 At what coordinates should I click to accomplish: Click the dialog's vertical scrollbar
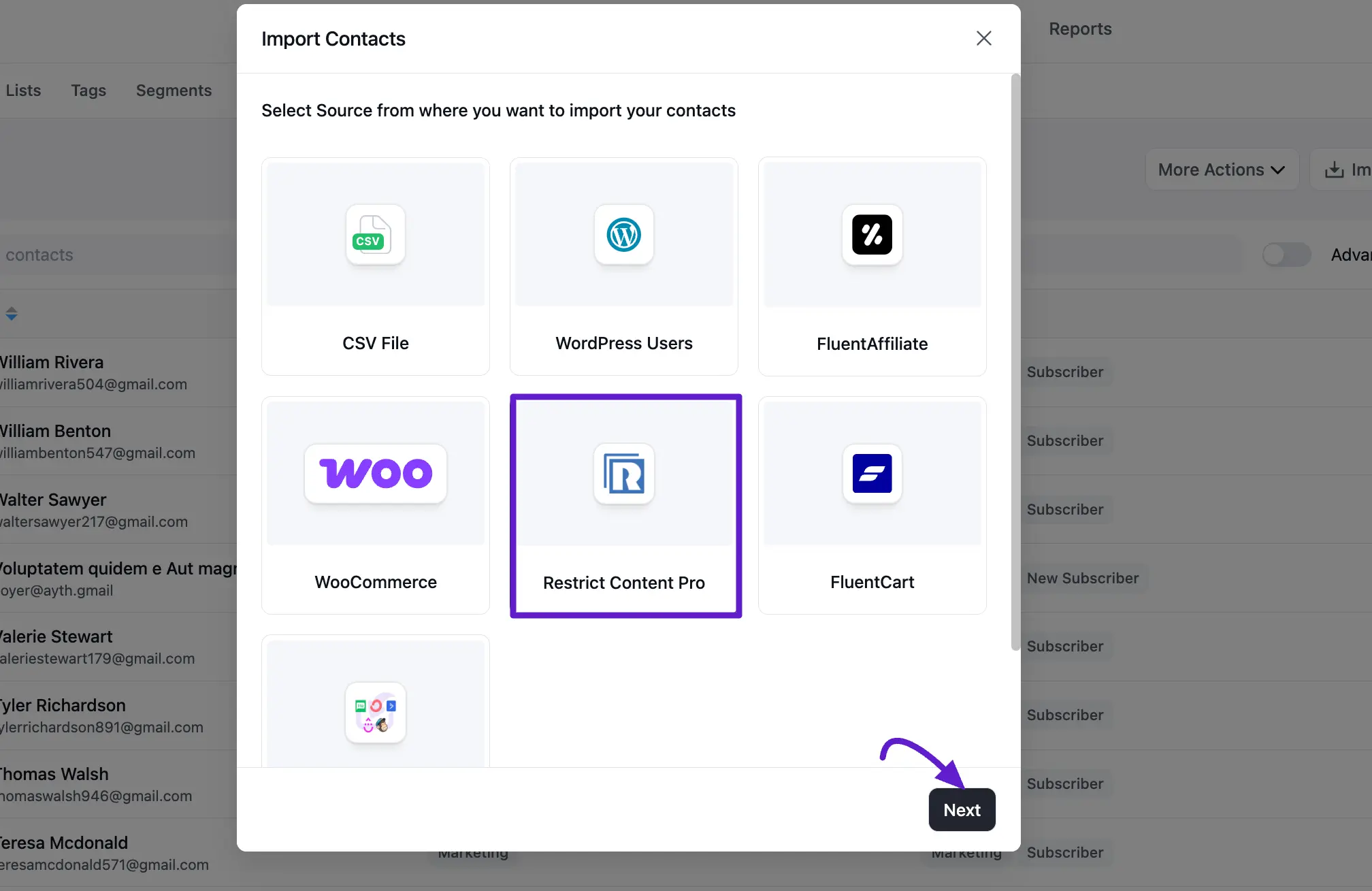[x=1015, y=362]
